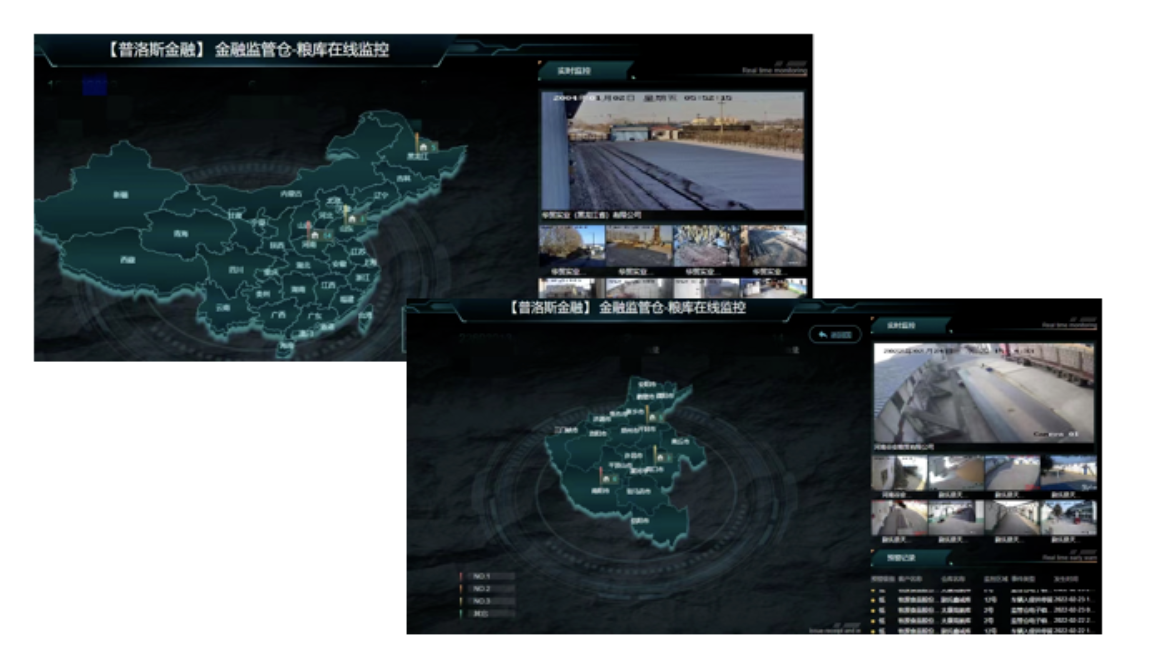
Task: Select 四川 region on the China map
Action: (236, 270)
